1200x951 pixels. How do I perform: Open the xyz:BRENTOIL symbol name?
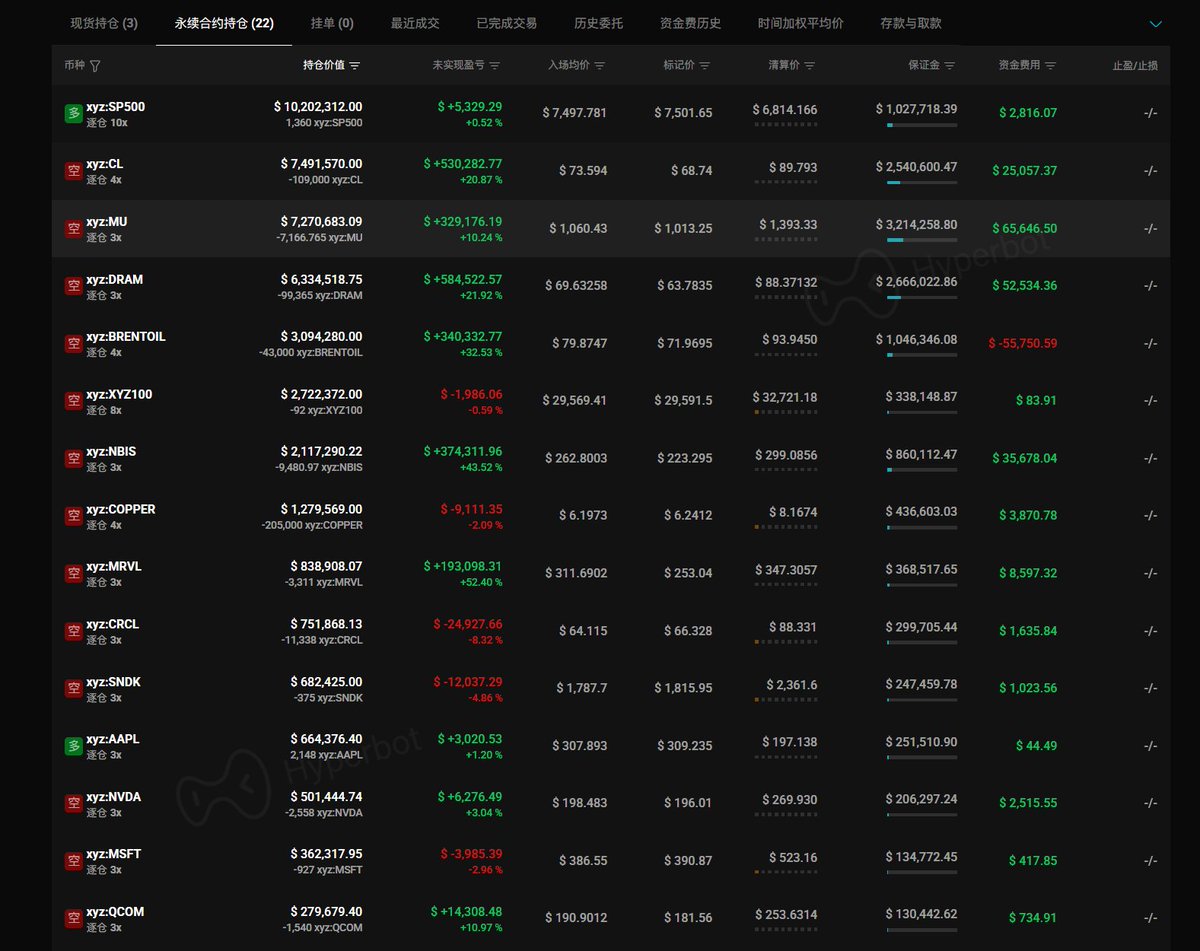coord(126,337)
